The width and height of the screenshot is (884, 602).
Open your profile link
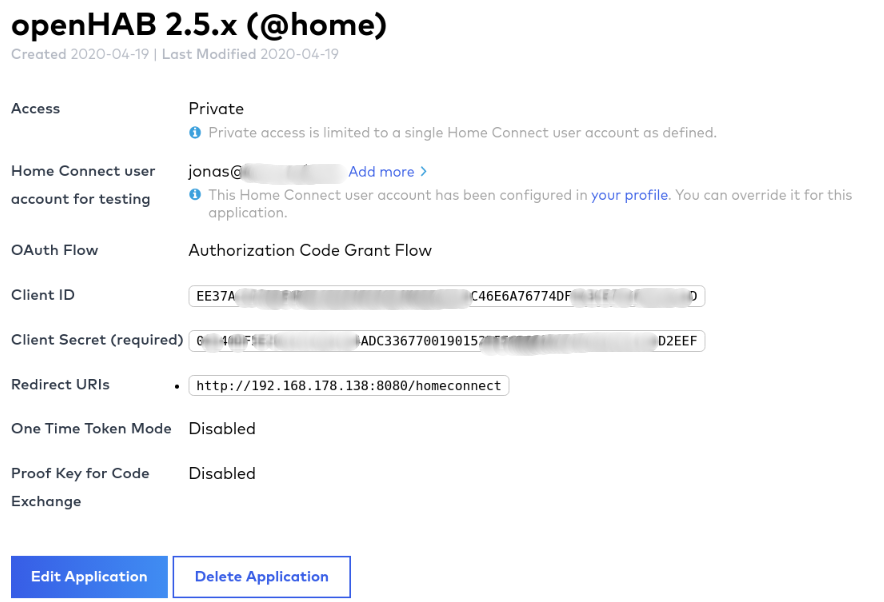coord(629,195)
